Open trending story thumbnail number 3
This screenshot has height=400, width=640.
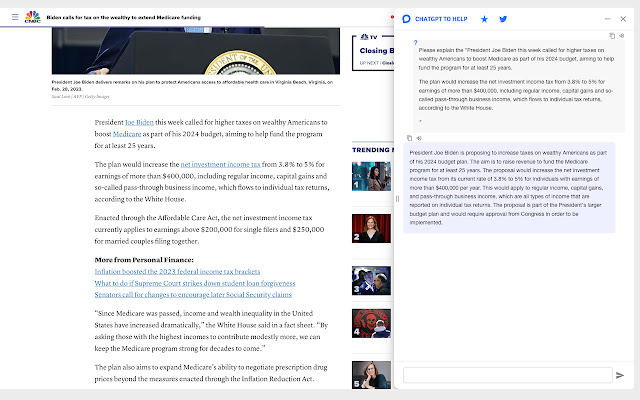pyautogui.click(x=371, y=281)
